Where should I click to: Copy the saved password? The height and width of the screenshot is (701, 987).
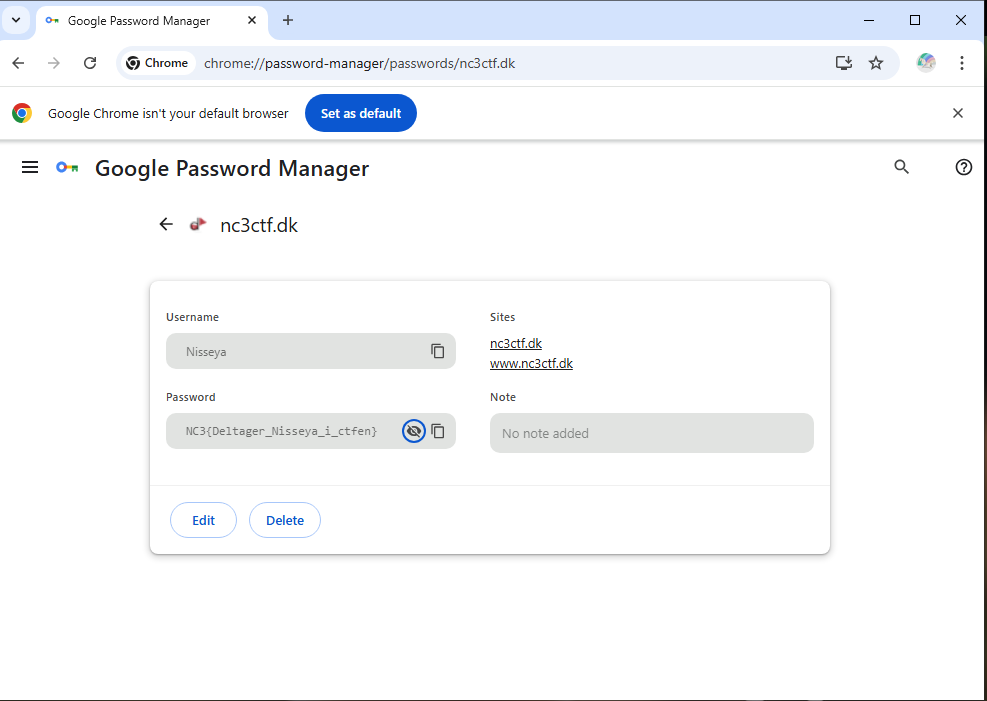[438, 431]
